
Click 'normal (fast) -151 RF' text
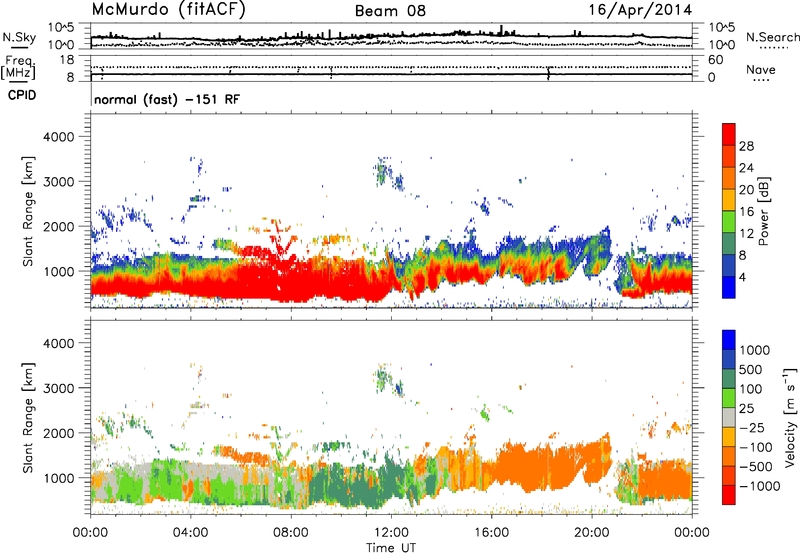click(167, 99)
